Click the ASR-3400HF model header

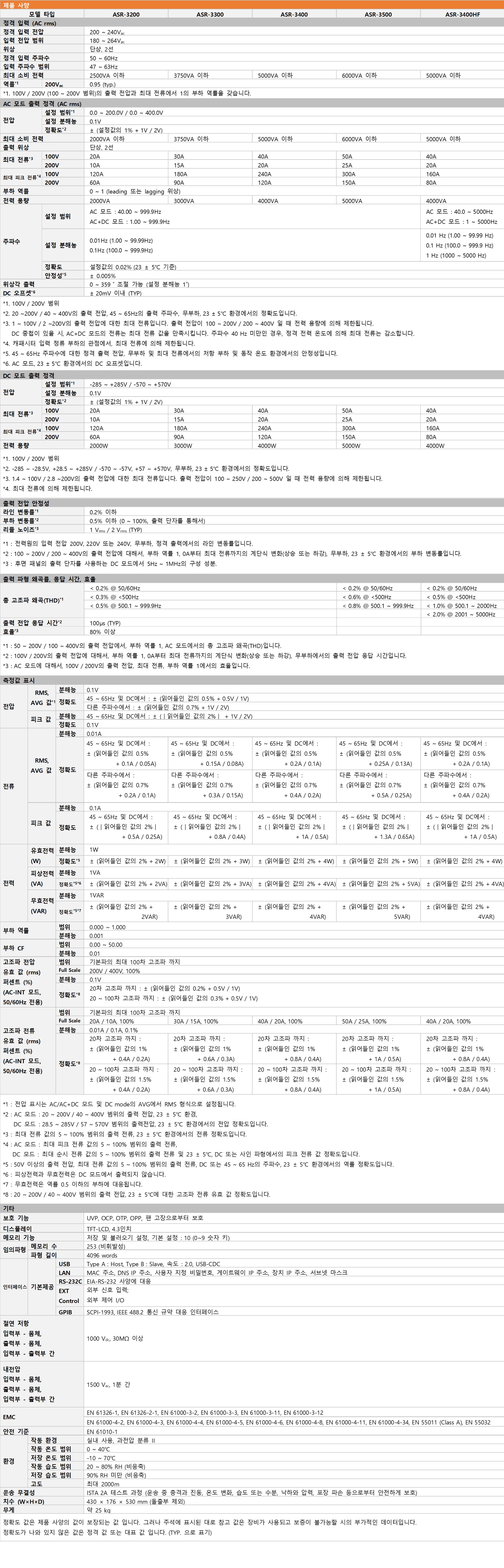tap(462, 14)
